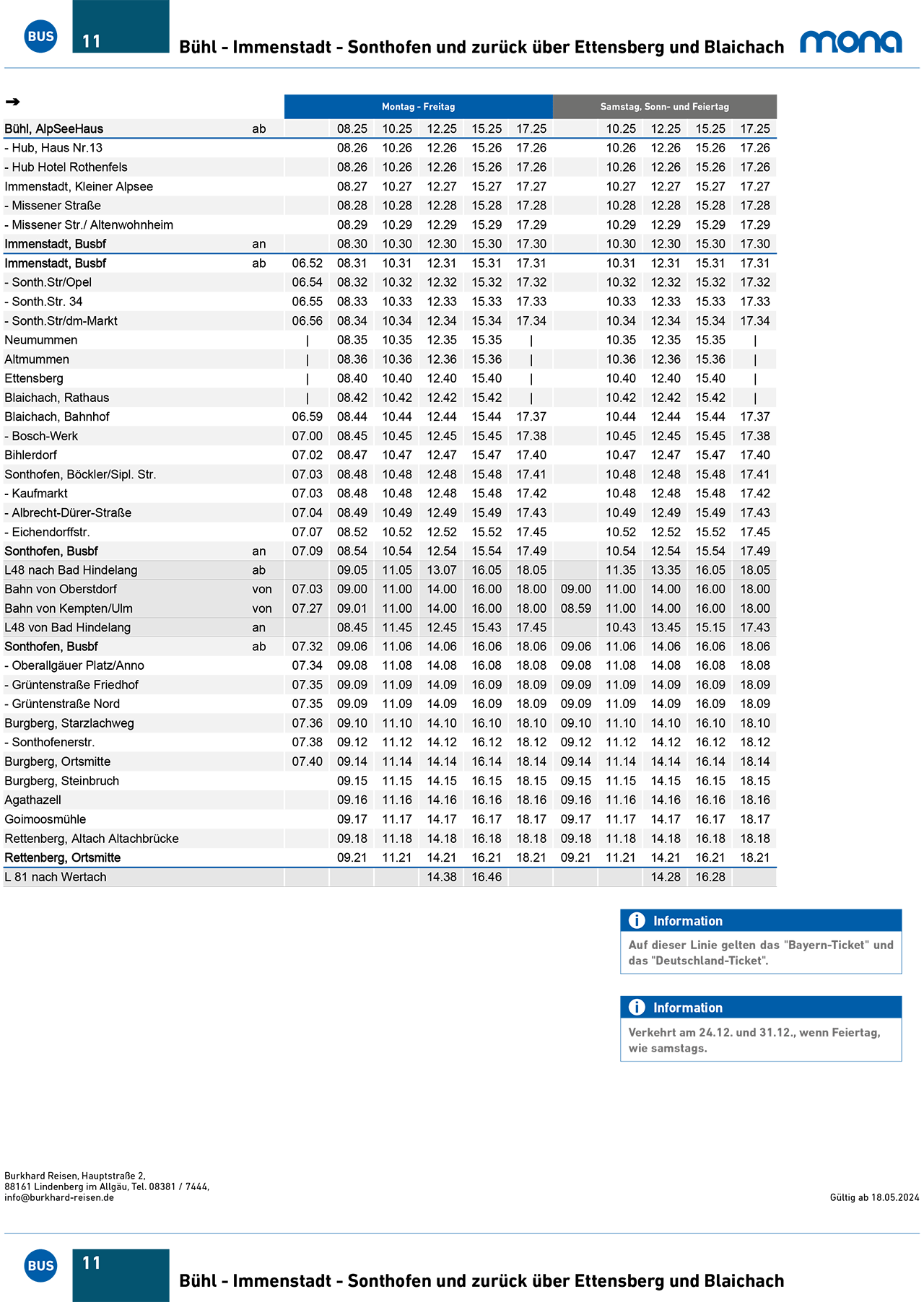Click the stop Blaichach, Bahnhof
Image resolution: width=924 pixels, height=1302 pixels.
click(x=57, y=416)
